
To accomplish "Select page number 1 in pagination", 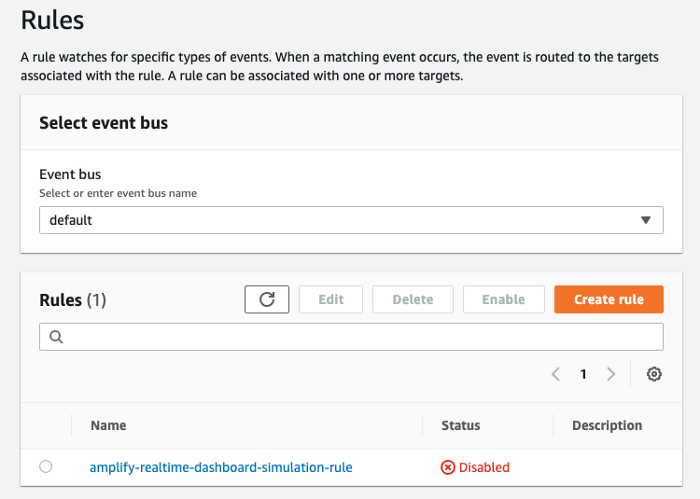I will coord(583,374).
